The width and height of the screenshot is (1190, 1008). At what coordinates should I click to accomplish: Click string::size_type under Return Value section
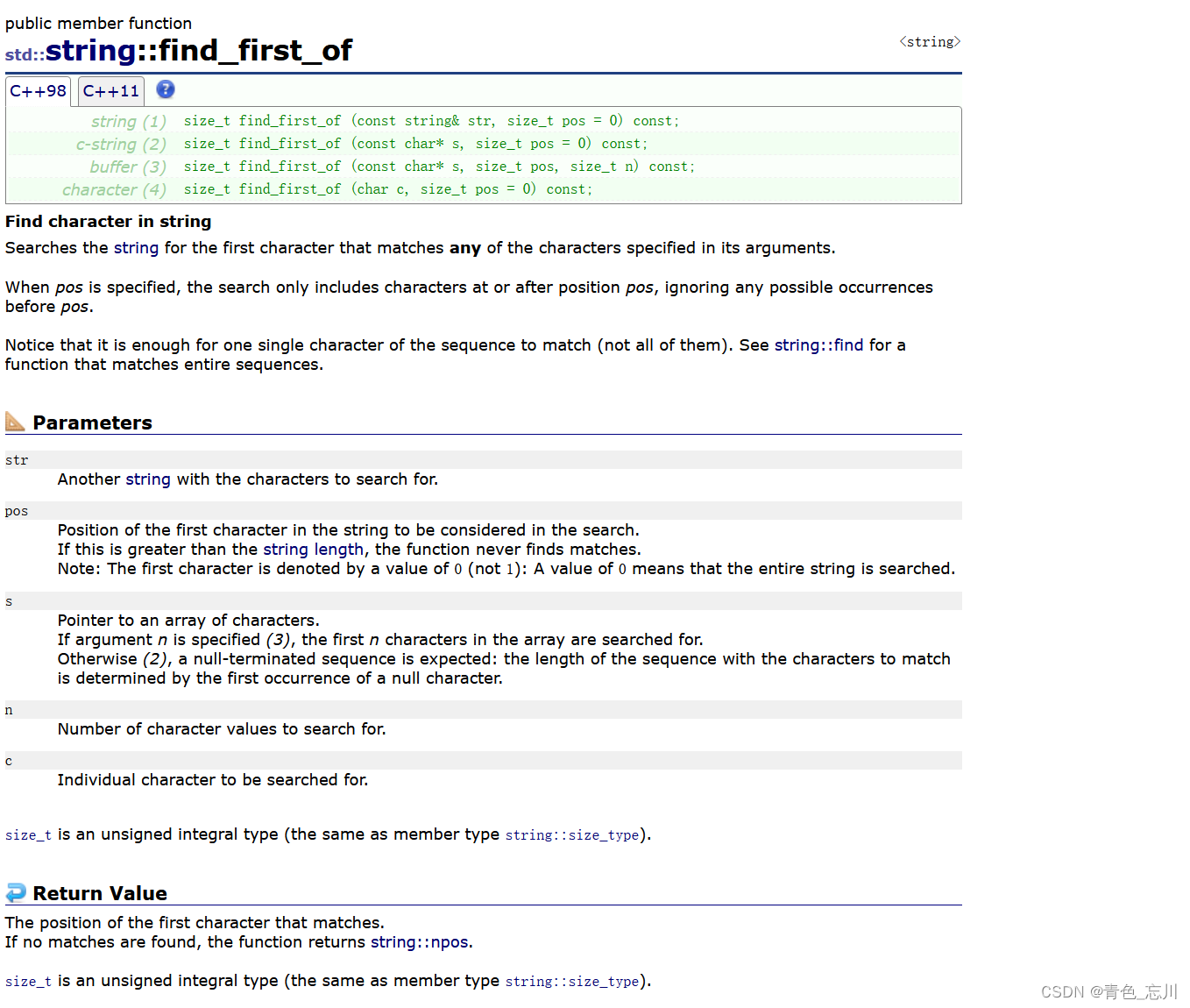(572, 982)
